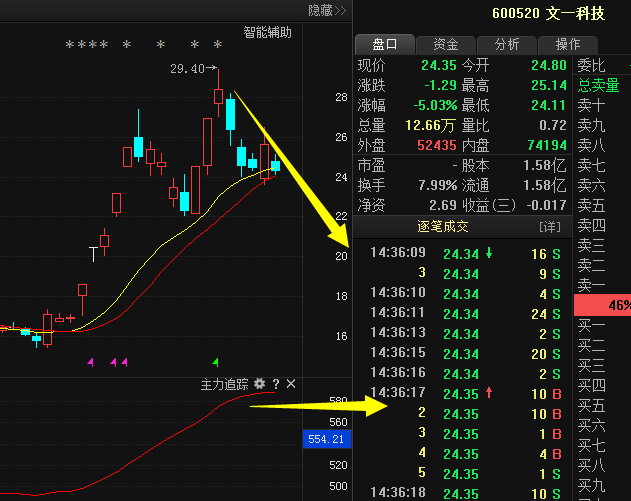
Task: Click the 总量 12.66万 value
Action: tap(430, 126)
